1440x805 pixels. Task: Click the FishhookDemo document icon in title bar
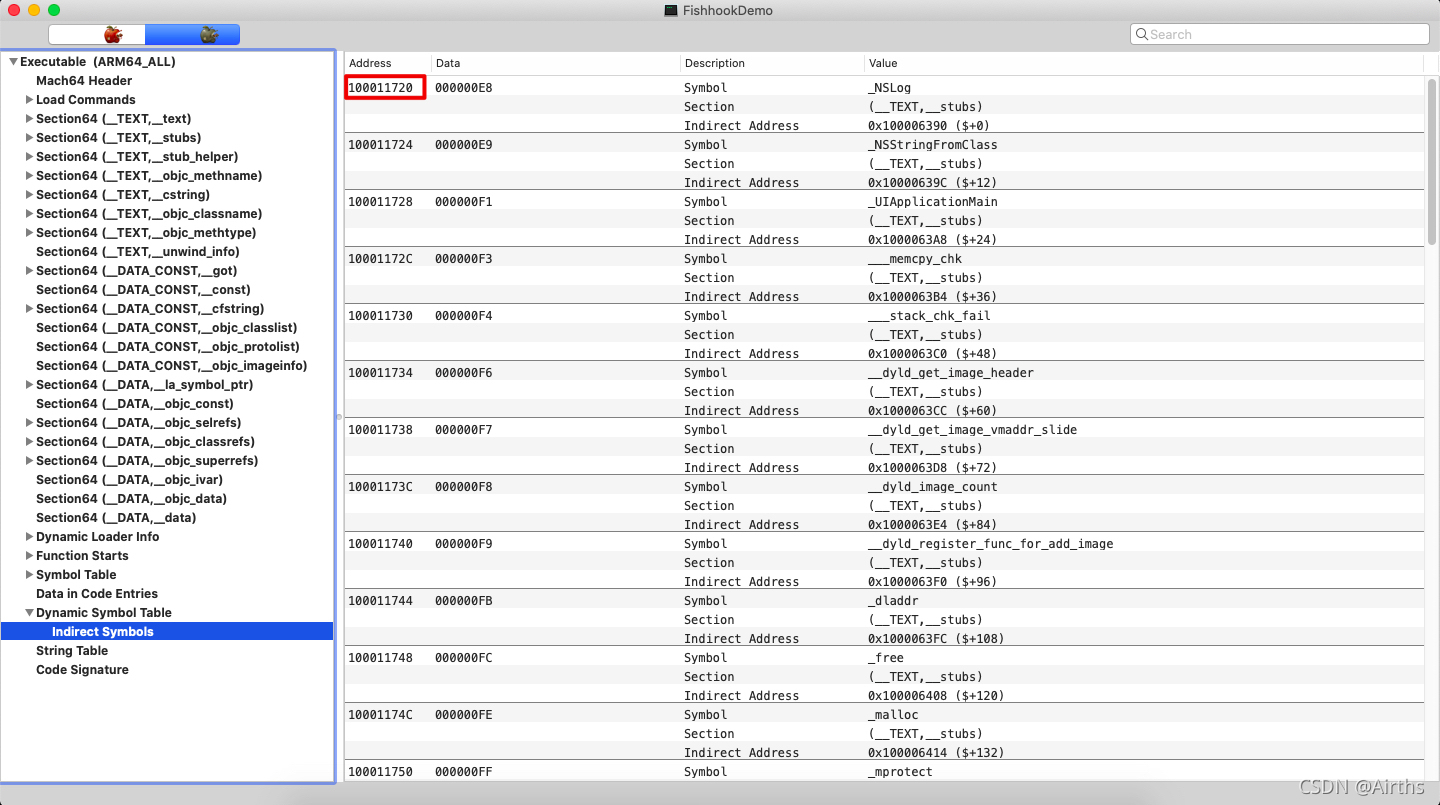coord(671,10)
